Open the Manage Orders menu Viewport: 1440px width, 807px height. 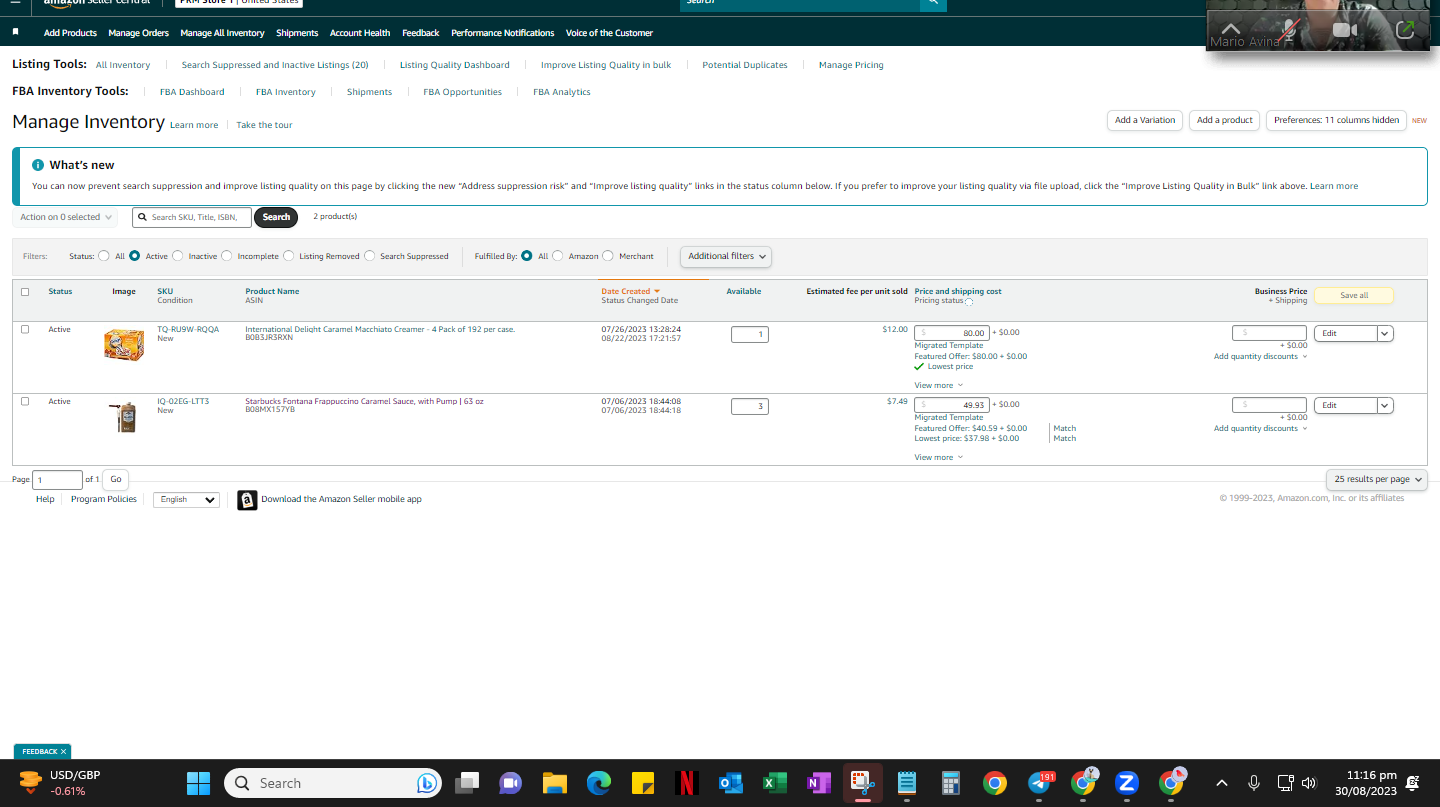pos(139,33)
